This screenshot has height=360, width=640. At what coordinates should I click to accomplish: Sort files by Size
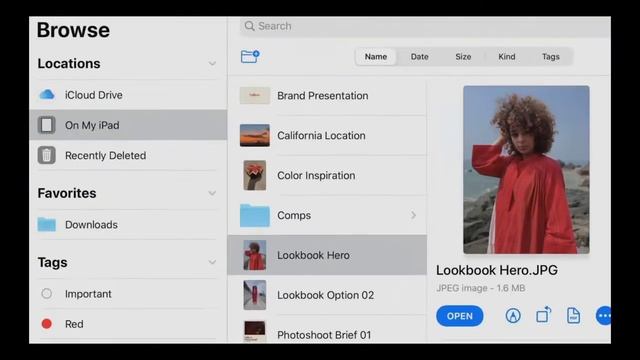click(463, 57)
